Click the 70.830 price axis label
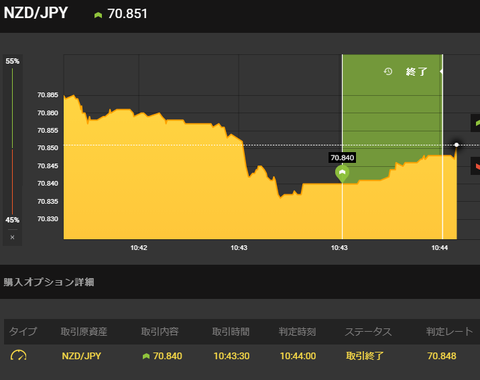The width and height of the screenshot is (480, 380). (x=48, y=219)
